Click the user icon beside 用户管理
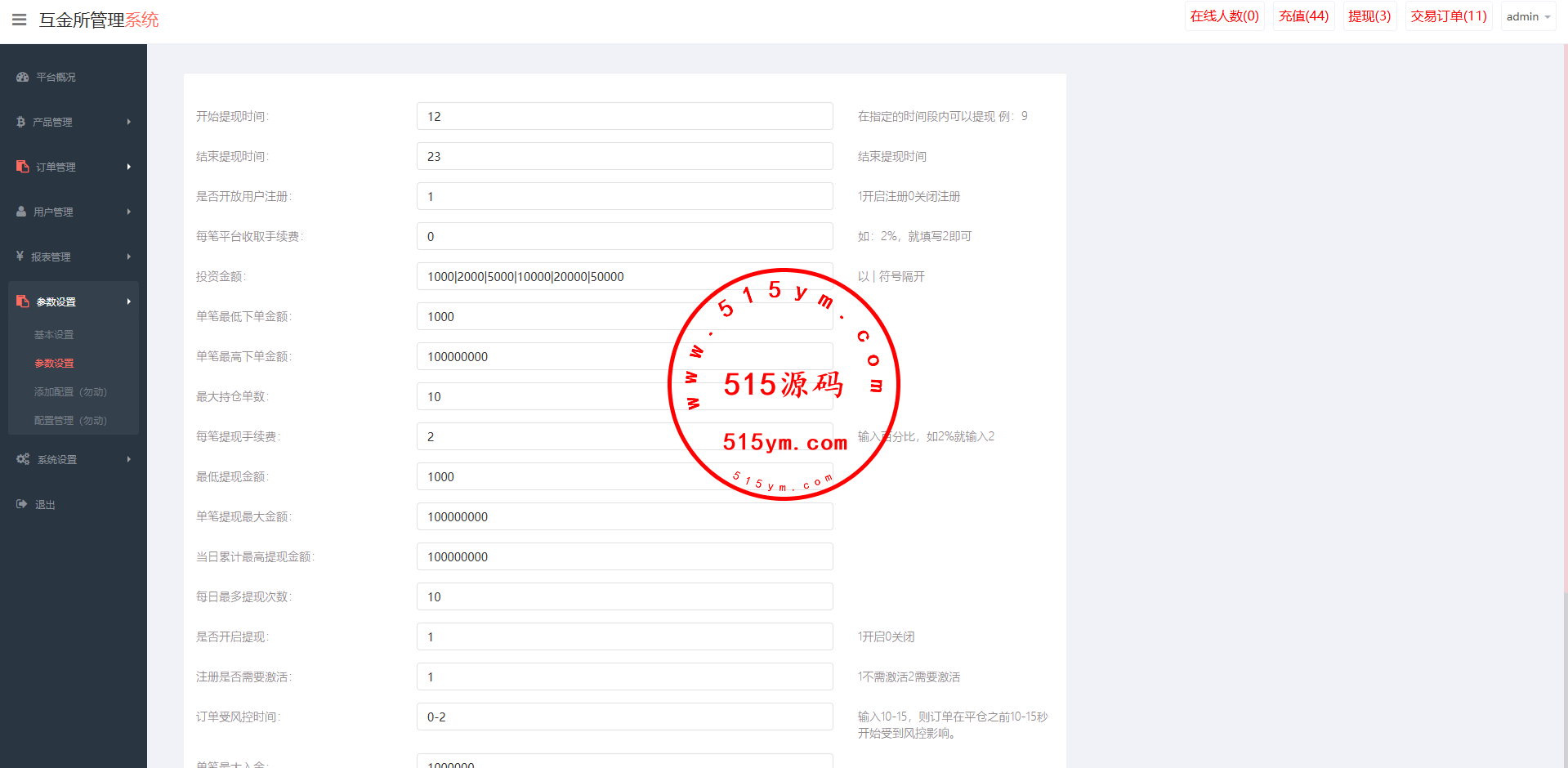 coord(21,212)
